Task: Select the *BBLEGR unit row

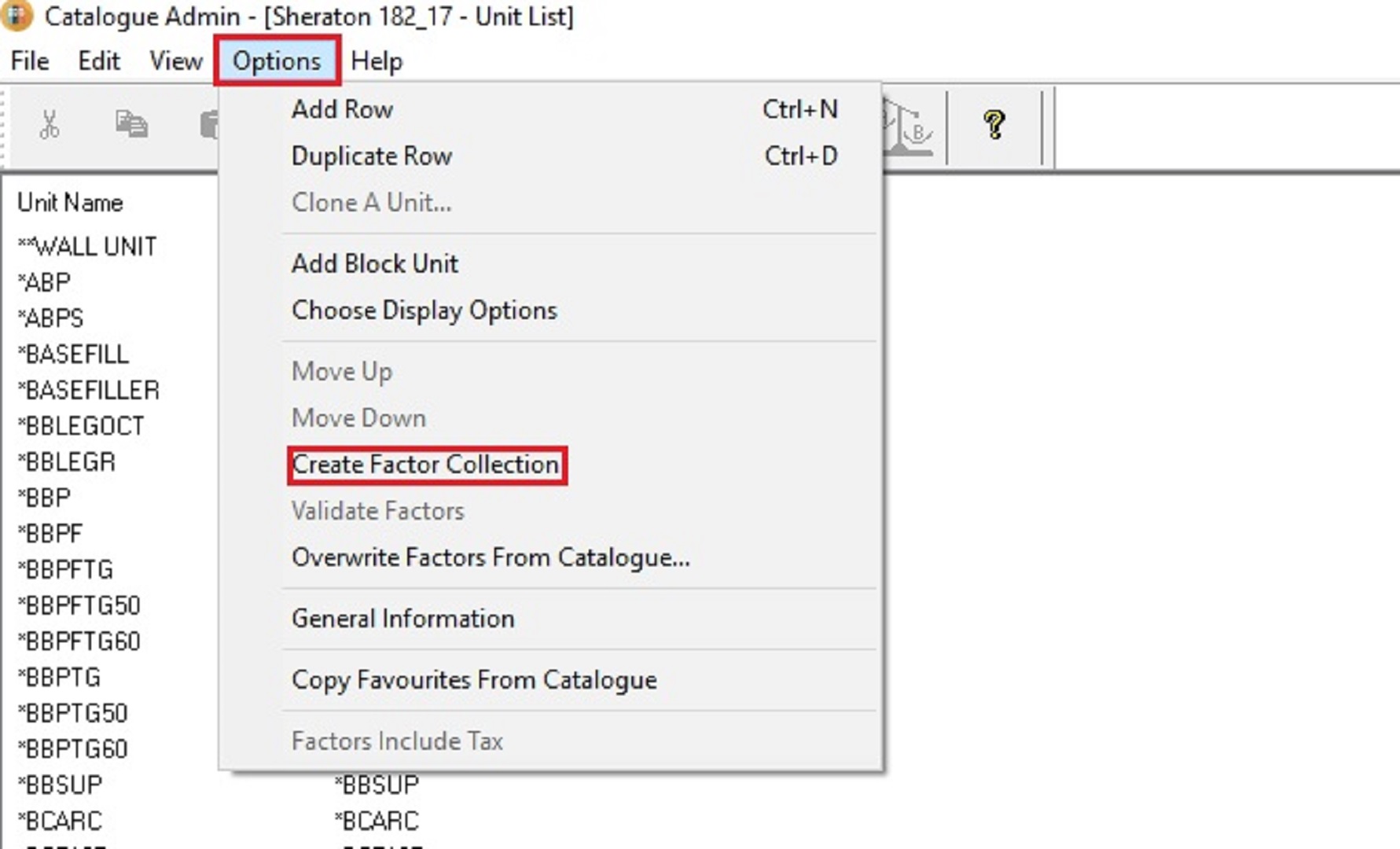Action: coord(67,461)
